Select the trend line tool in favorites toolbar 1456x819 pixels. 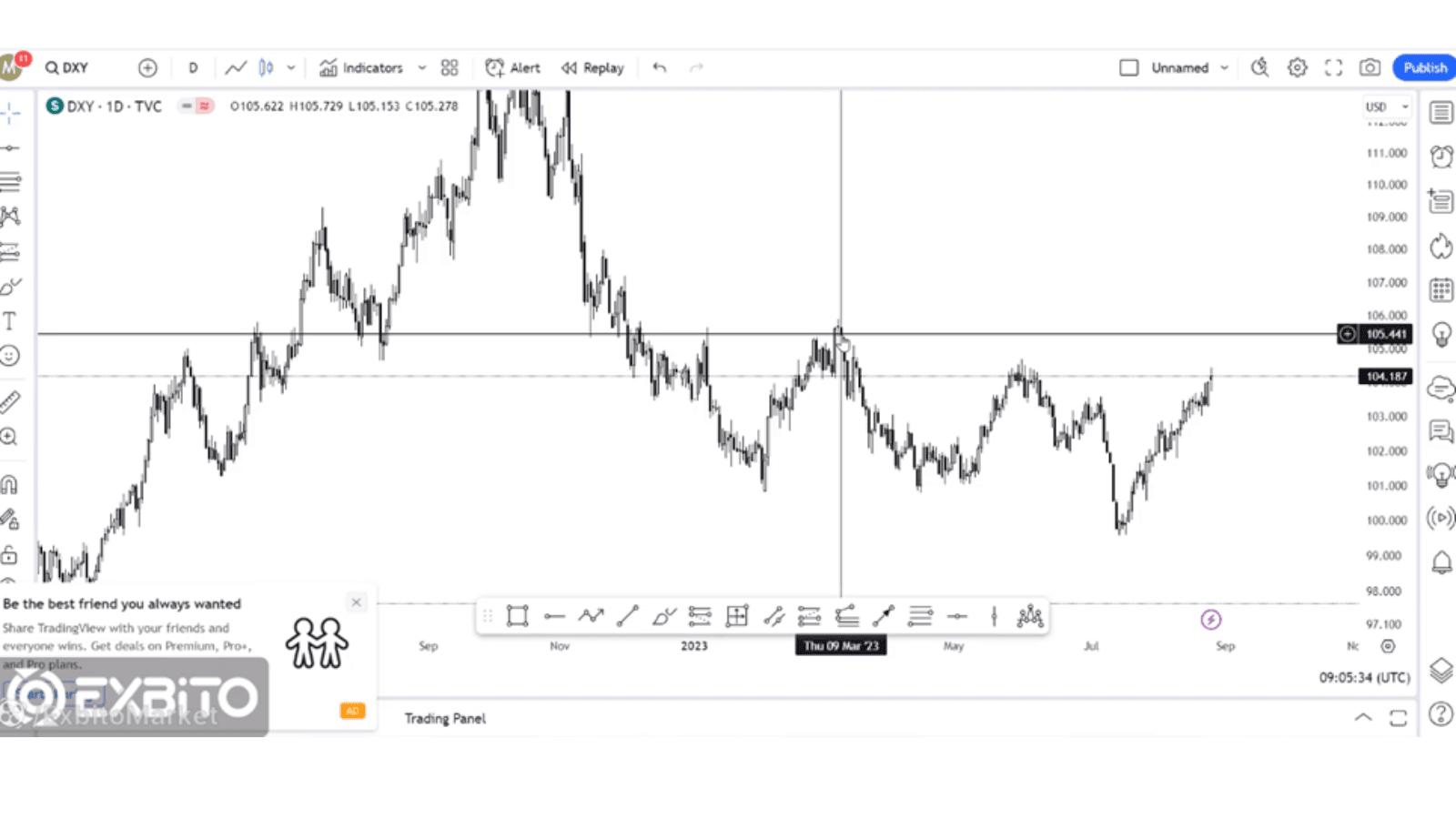[x=627, y=616]
